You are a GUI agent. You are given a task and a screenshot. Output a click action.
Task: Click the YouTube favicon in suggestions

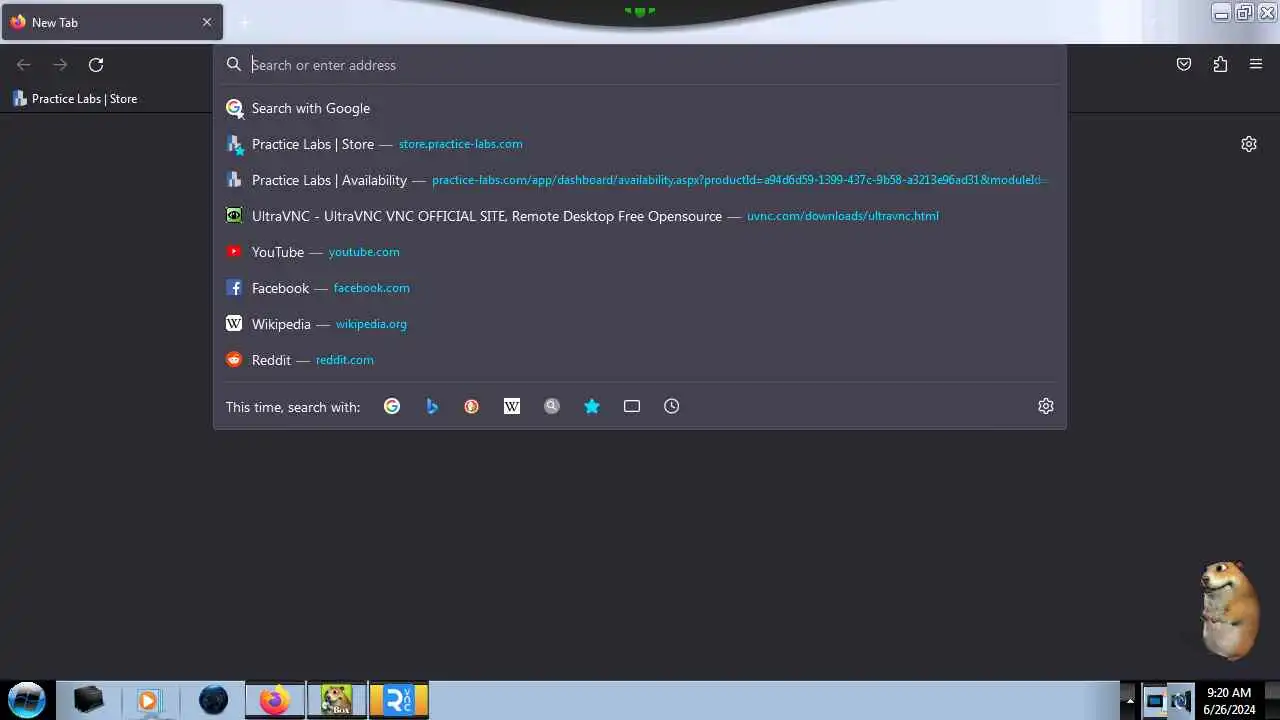[x=234, y=252]
